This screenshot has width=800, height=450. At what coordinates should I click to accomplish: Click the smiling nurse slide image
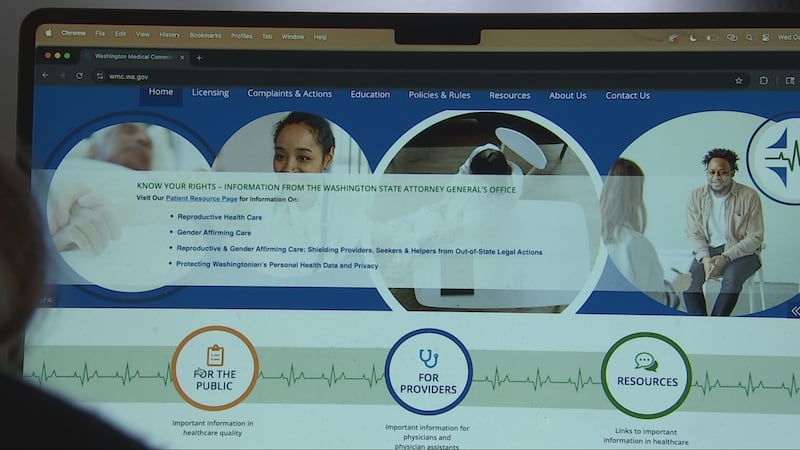pos(302,143)
